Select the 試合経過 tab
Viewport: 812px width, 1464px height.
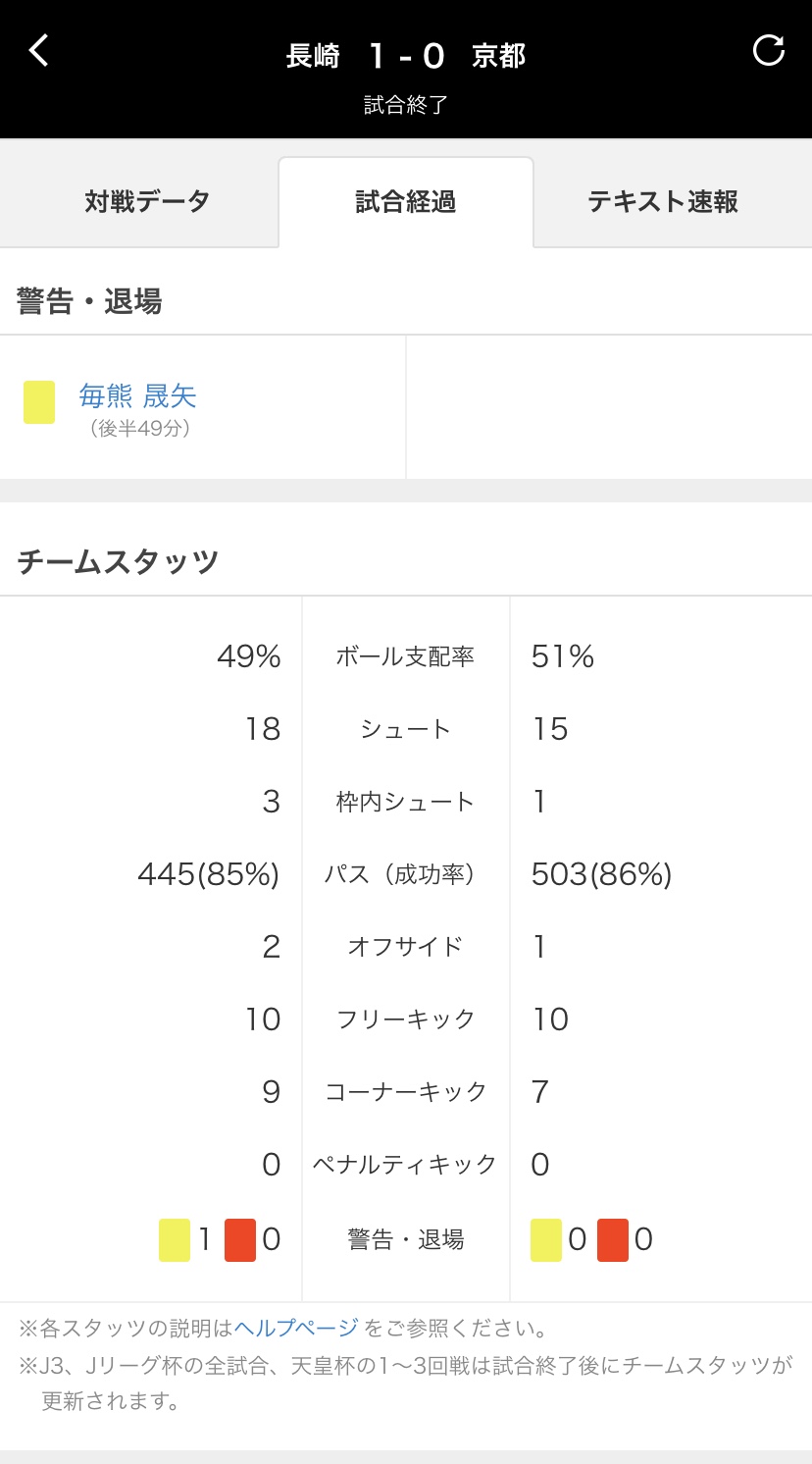click(406, 202)
